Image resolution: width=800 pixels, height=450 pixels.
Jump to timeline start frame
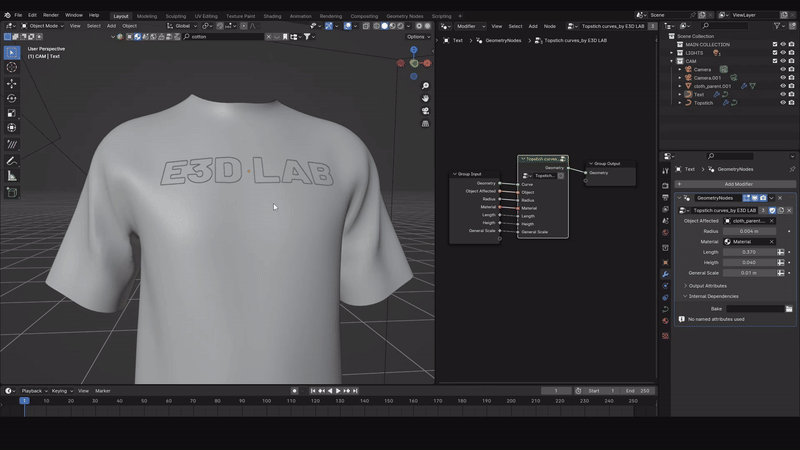[x=313, y=391]
